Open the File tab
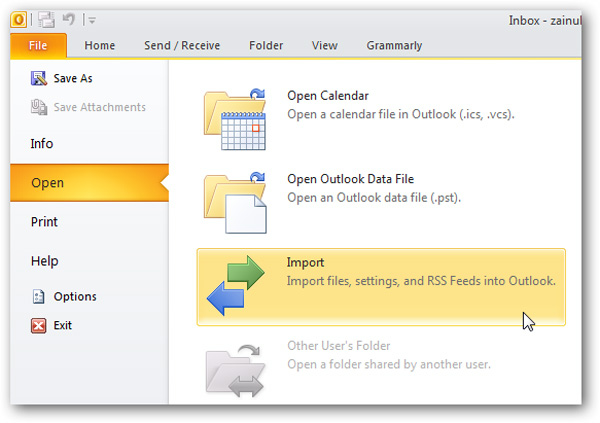The height and width of the screenshot is (423, 600). (38, 46)
